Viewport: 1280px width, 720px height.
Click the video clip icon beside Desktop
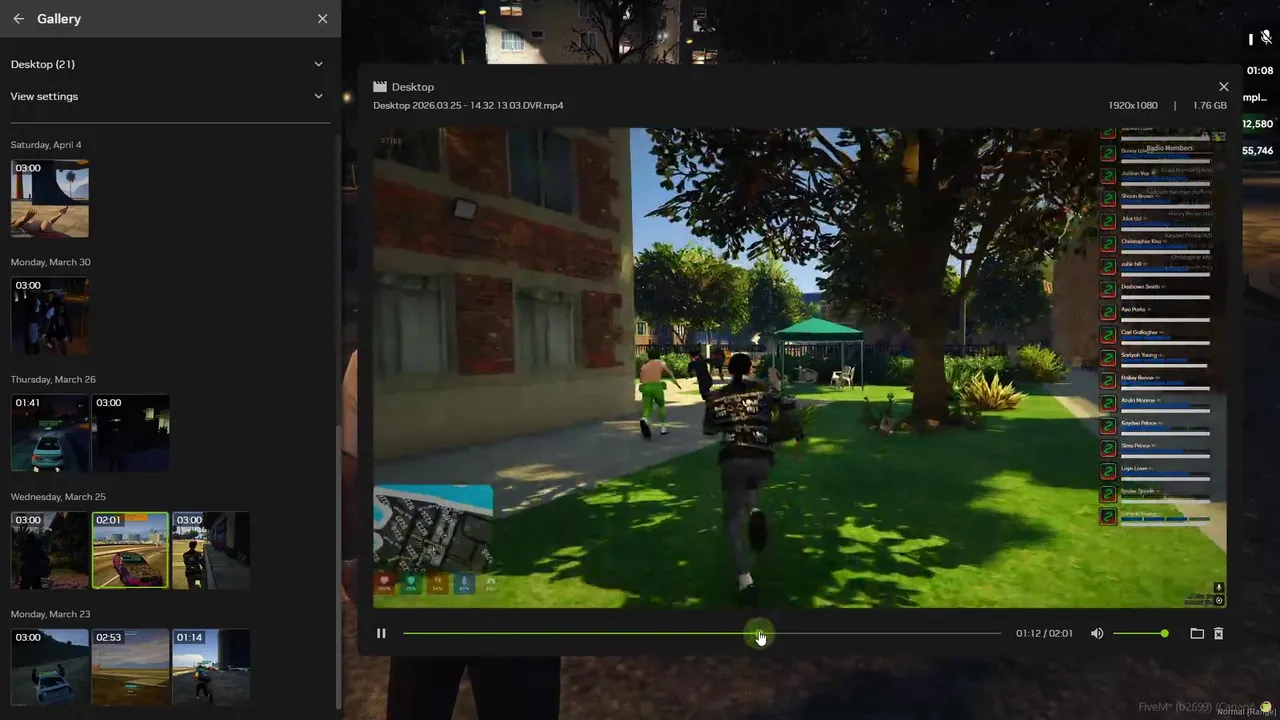tap(380, 87)
